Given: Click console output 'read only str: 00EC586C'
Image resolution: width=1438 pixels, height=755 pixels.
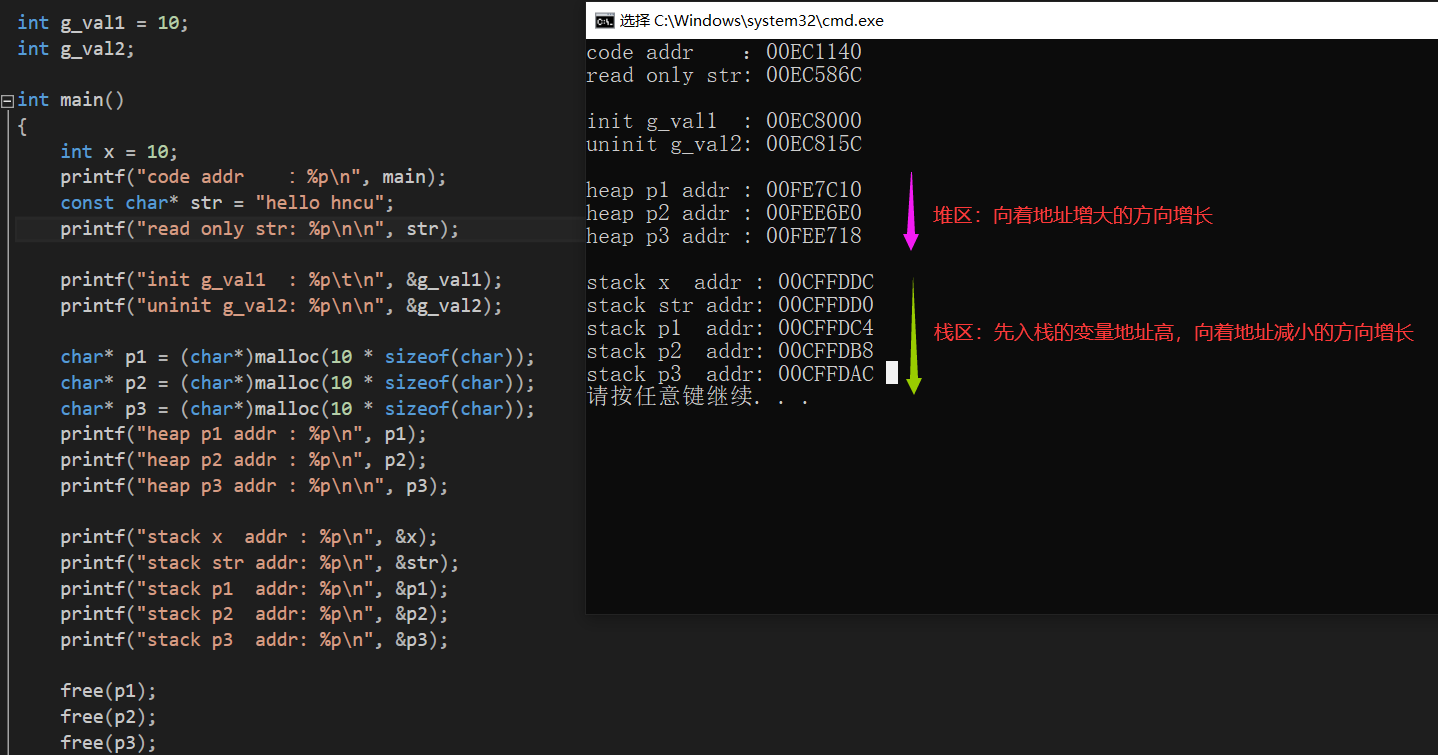Looking at the screenshot, I should (724, 75).
